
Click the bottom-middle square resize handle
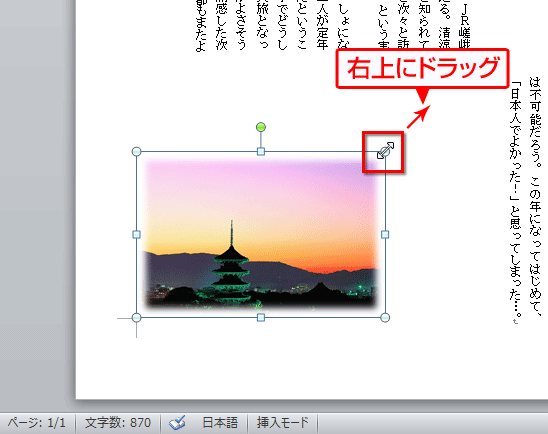261,317
